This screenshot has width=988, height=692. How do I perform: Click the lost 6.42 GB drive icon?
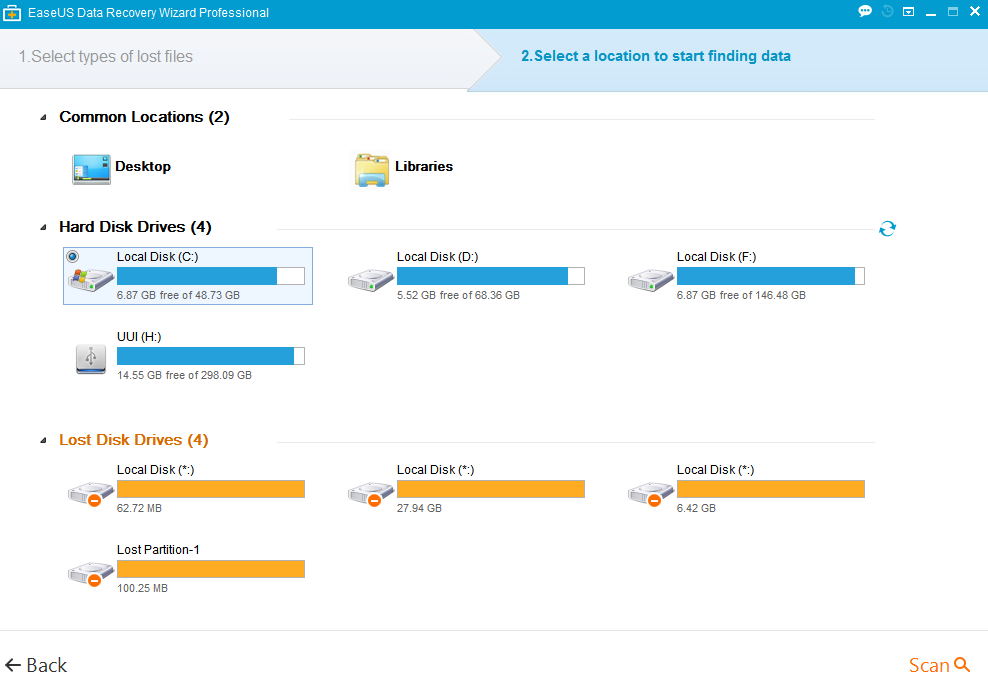click(x=651, y=493)
